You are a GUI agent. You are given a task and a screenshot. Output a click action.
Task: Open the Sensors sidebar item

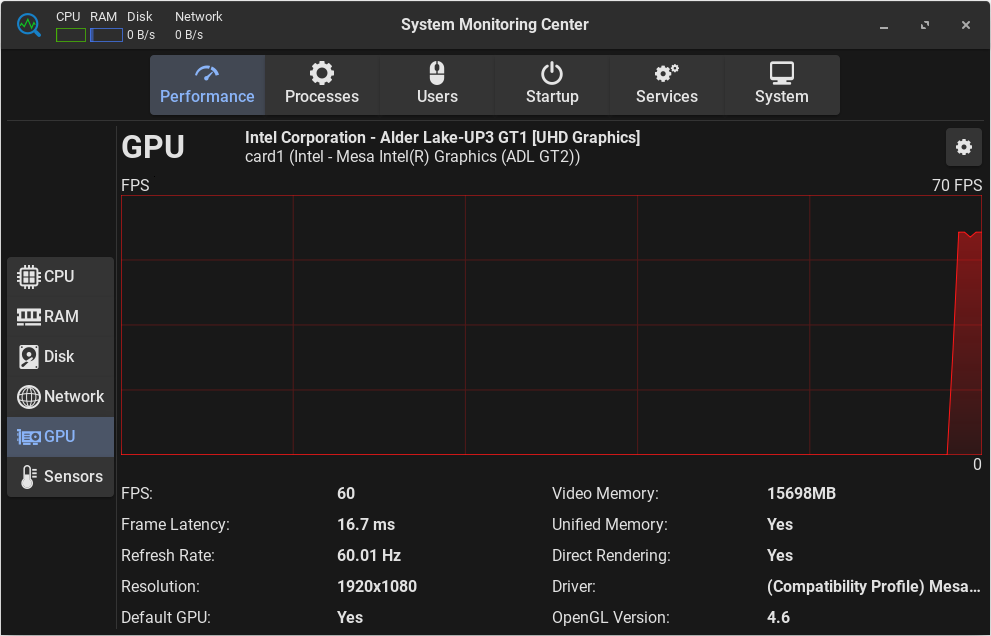point(60,477)
